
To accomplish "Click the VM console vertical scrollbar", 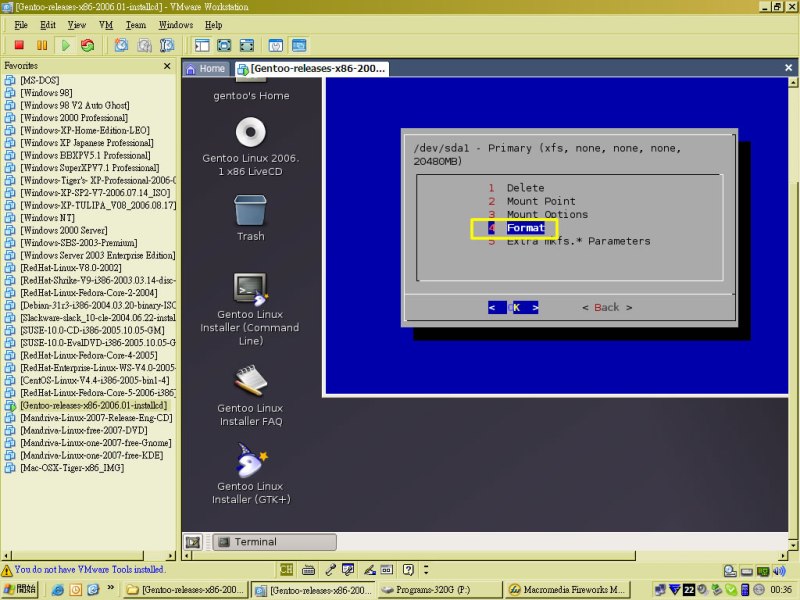I will coord(793,313).
